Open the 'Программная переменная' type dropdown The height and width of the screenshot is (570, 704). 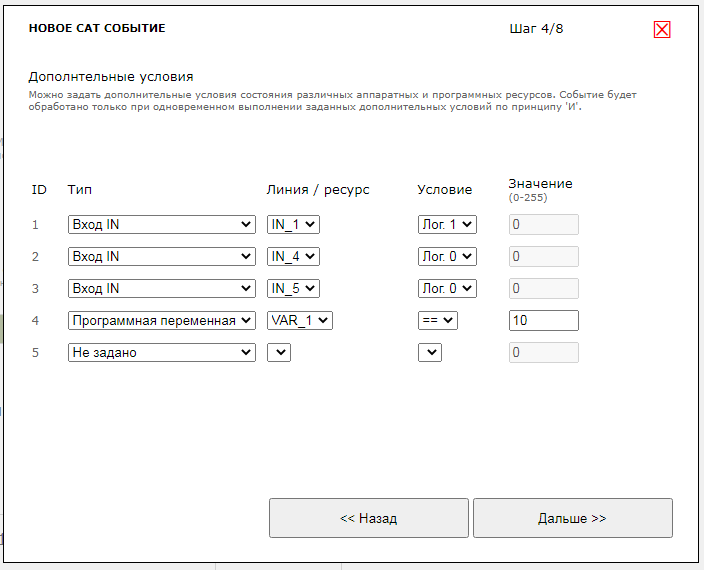point(161,321)
